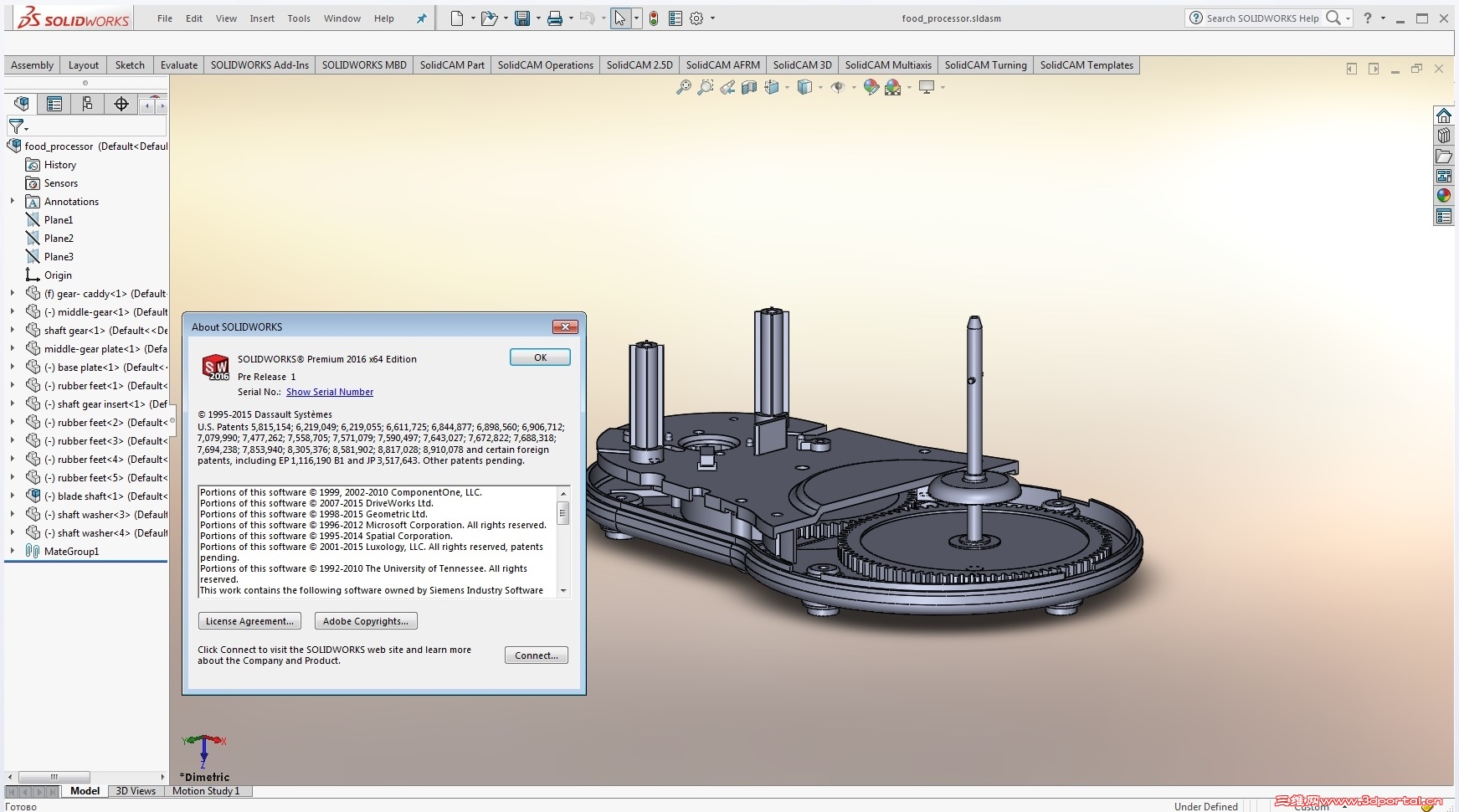
Task: Click the Rebuild traffic light icon
Action: [654, 18]
